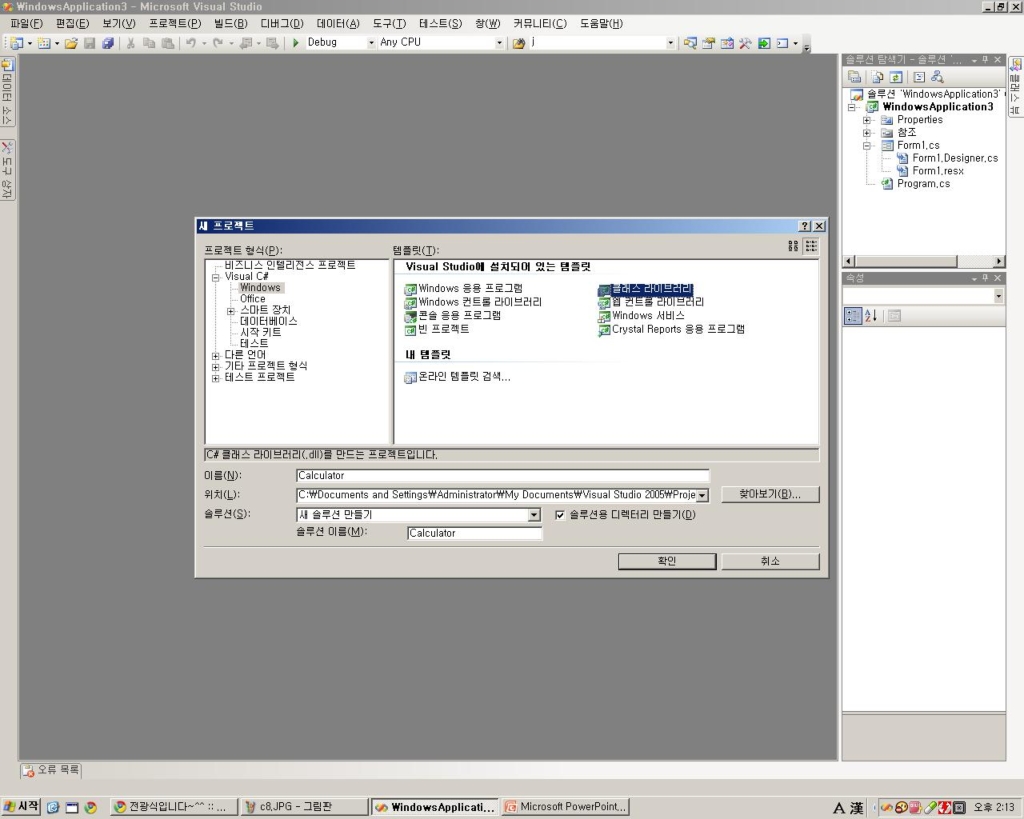Open Toolbox from the main toolbar
Screen dimensions: 1024x819
point(745,43)
